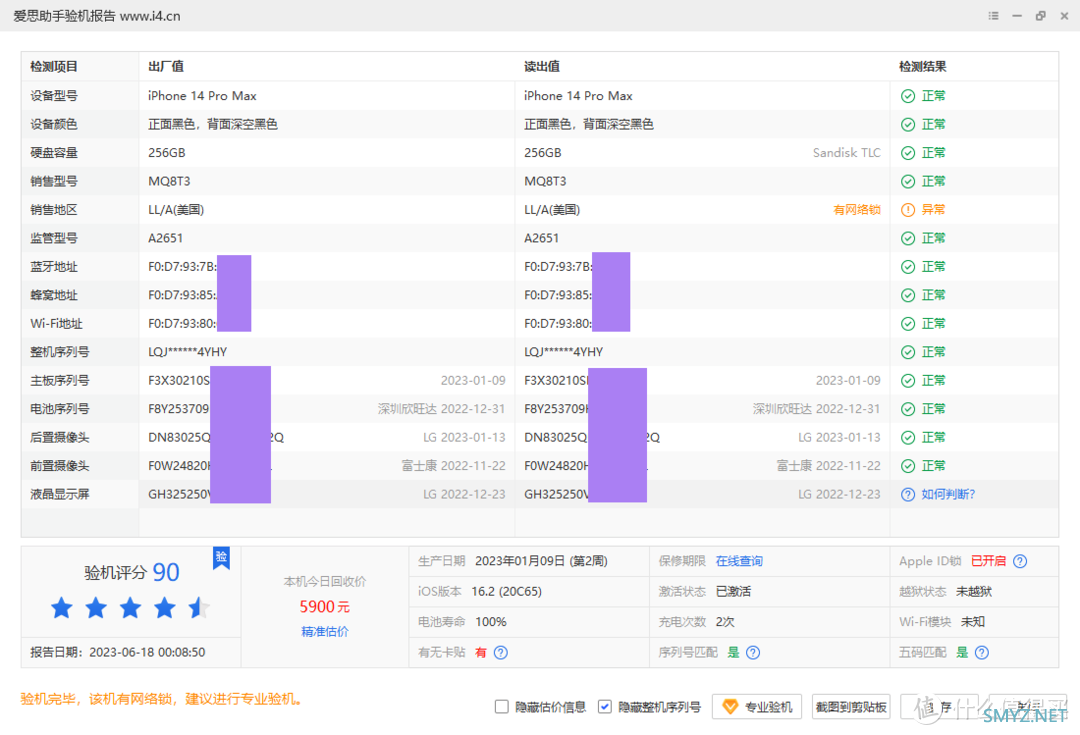Open help icon next to 序列号匹配
The height and width of the screenshot is (735, 1080).
coord(753,652)
